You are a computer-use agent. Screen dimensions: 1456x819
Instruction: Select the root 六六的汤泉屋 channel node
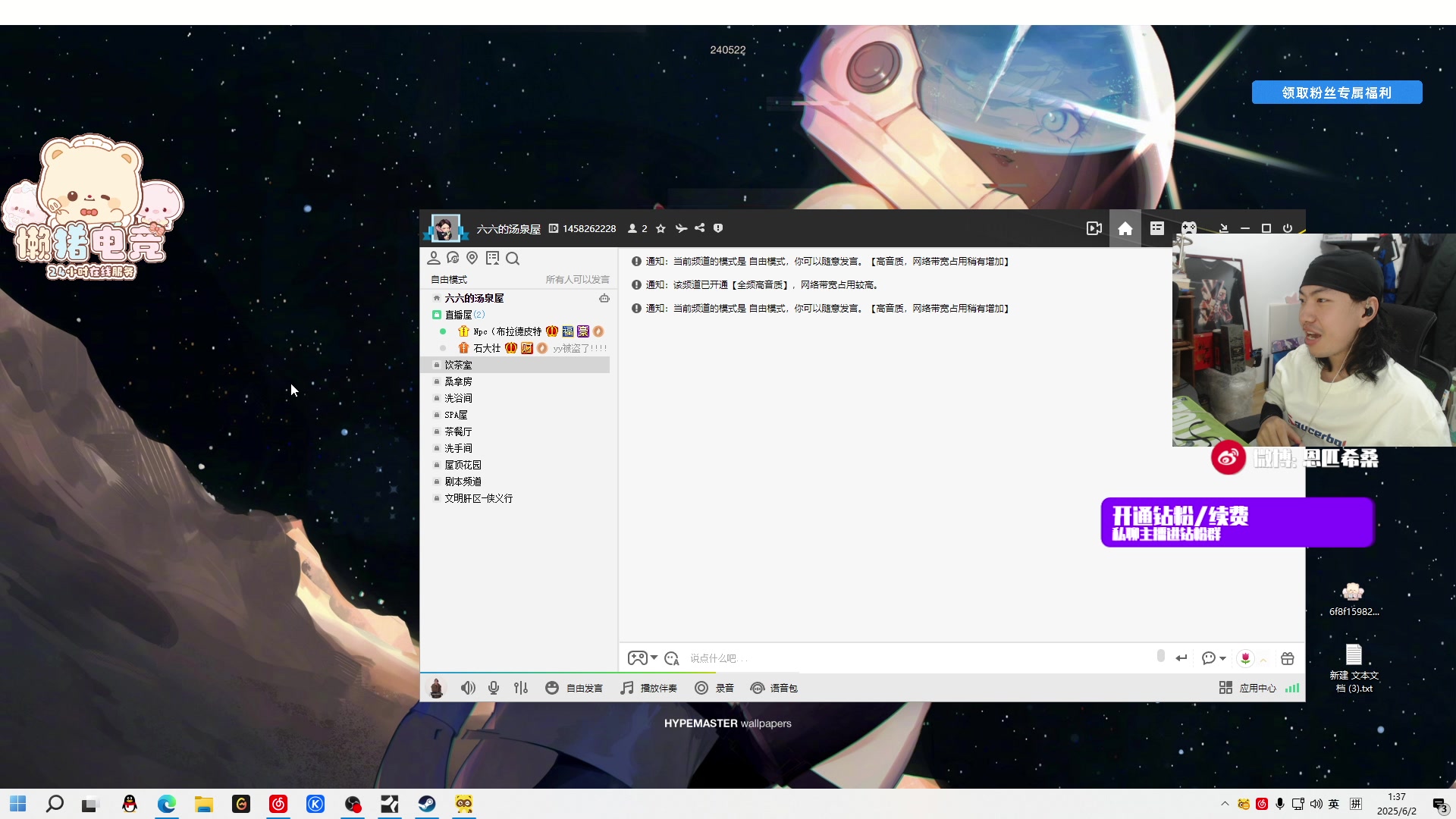click(474, 299)
